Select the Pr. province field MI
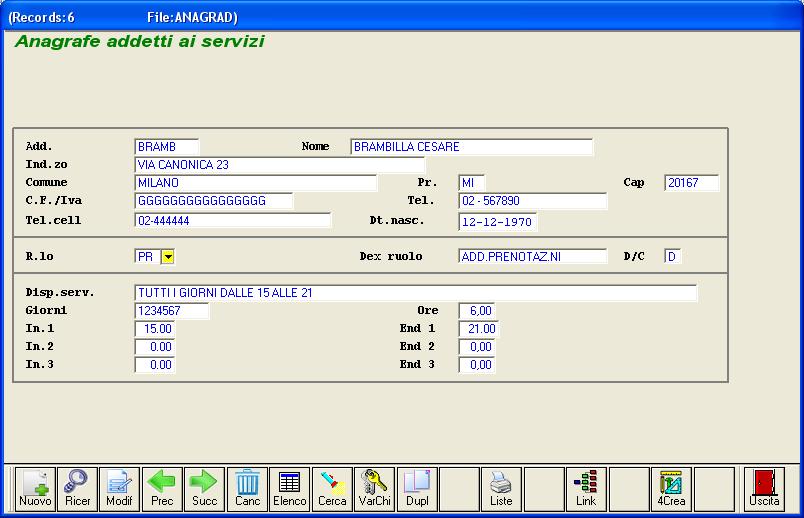804x518 pixels. pyautogui.click(x=472, y=183)
